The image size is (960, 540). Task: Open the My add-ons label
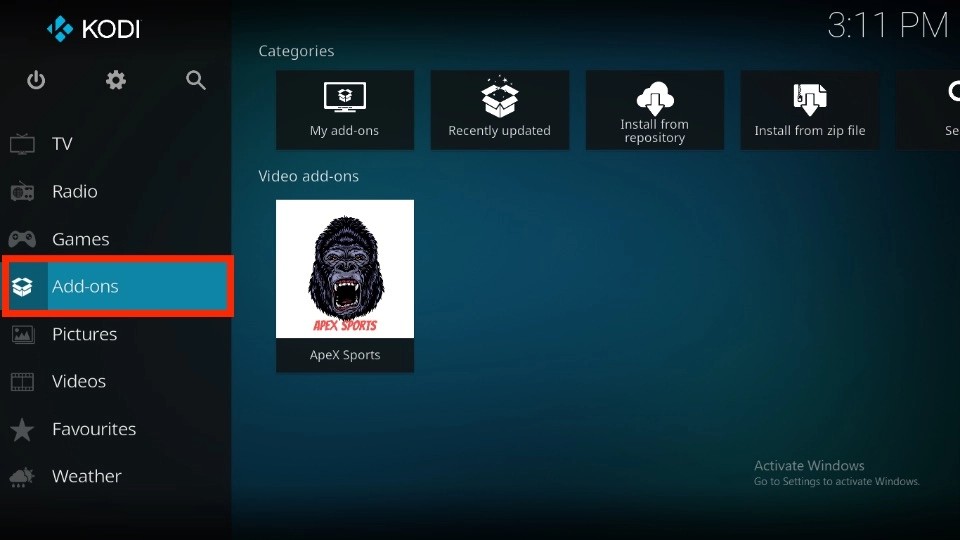(344, 130)
